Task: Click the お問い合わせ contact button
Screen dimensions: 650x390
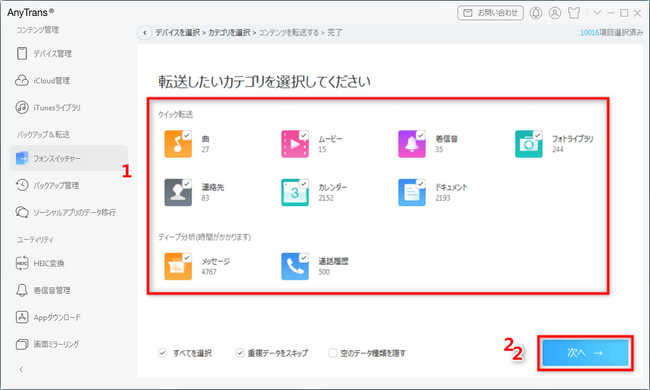Action: 490,13
